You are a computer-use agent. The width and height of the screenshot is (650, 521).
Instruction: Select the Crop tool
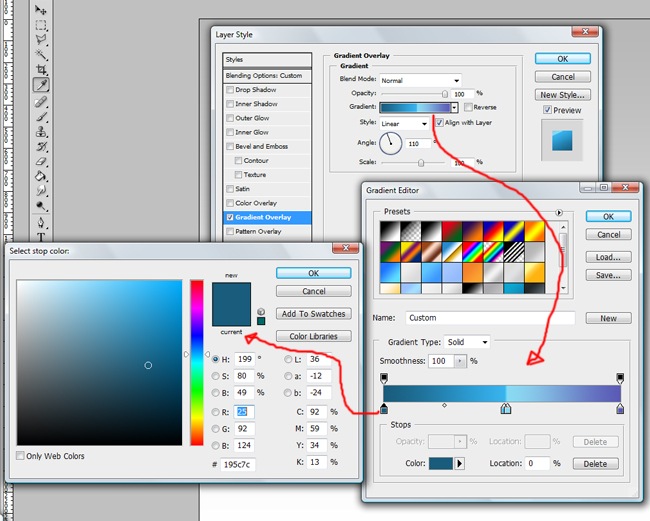click(42, 70)
